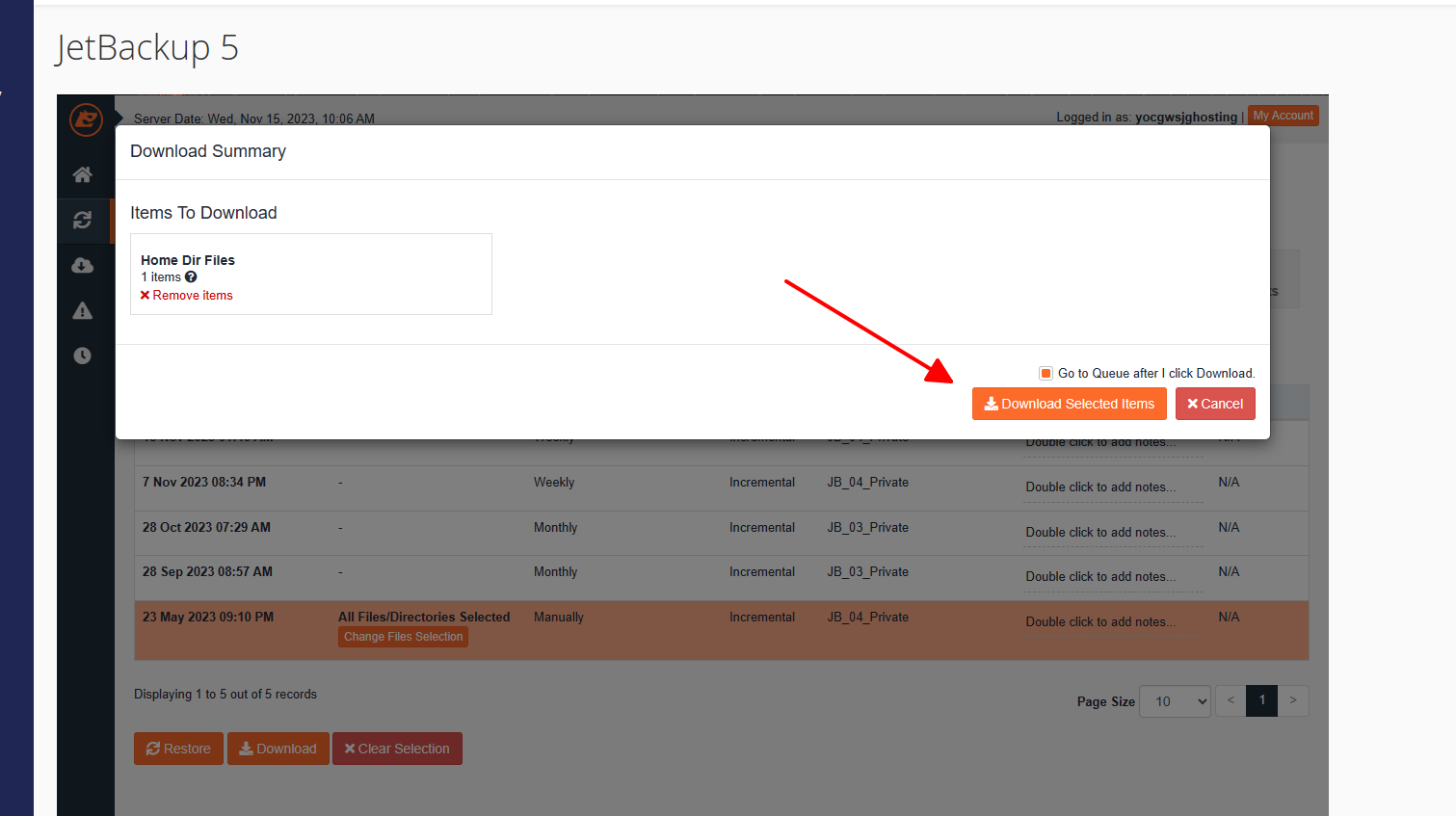Viewport: 1456px width, 816px height.
Task: Click the "JetBackup 5" page heading
Action: (146, 47)
